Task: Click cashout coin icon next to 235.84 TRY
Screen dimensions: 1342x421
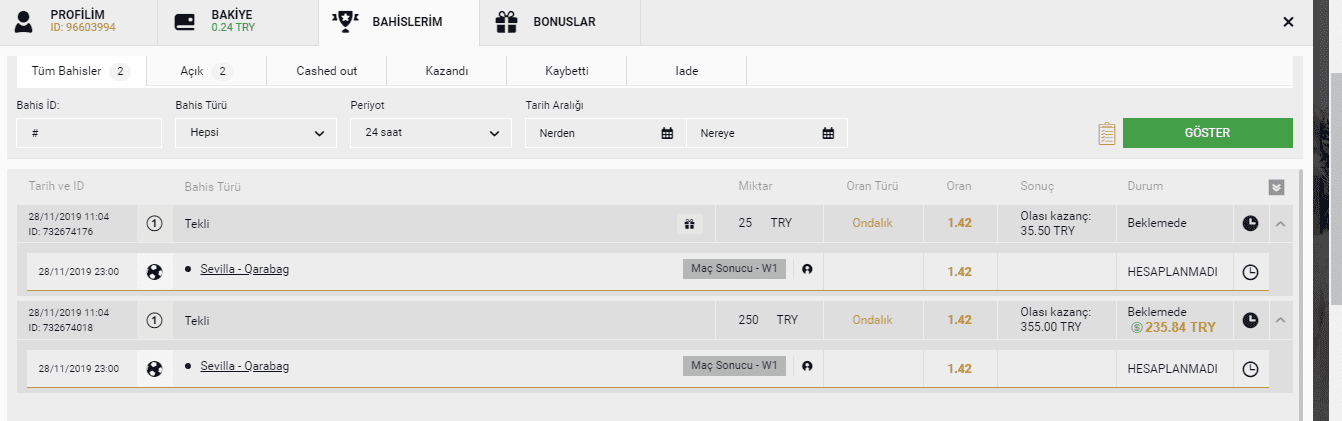Action: [1136, 327]
